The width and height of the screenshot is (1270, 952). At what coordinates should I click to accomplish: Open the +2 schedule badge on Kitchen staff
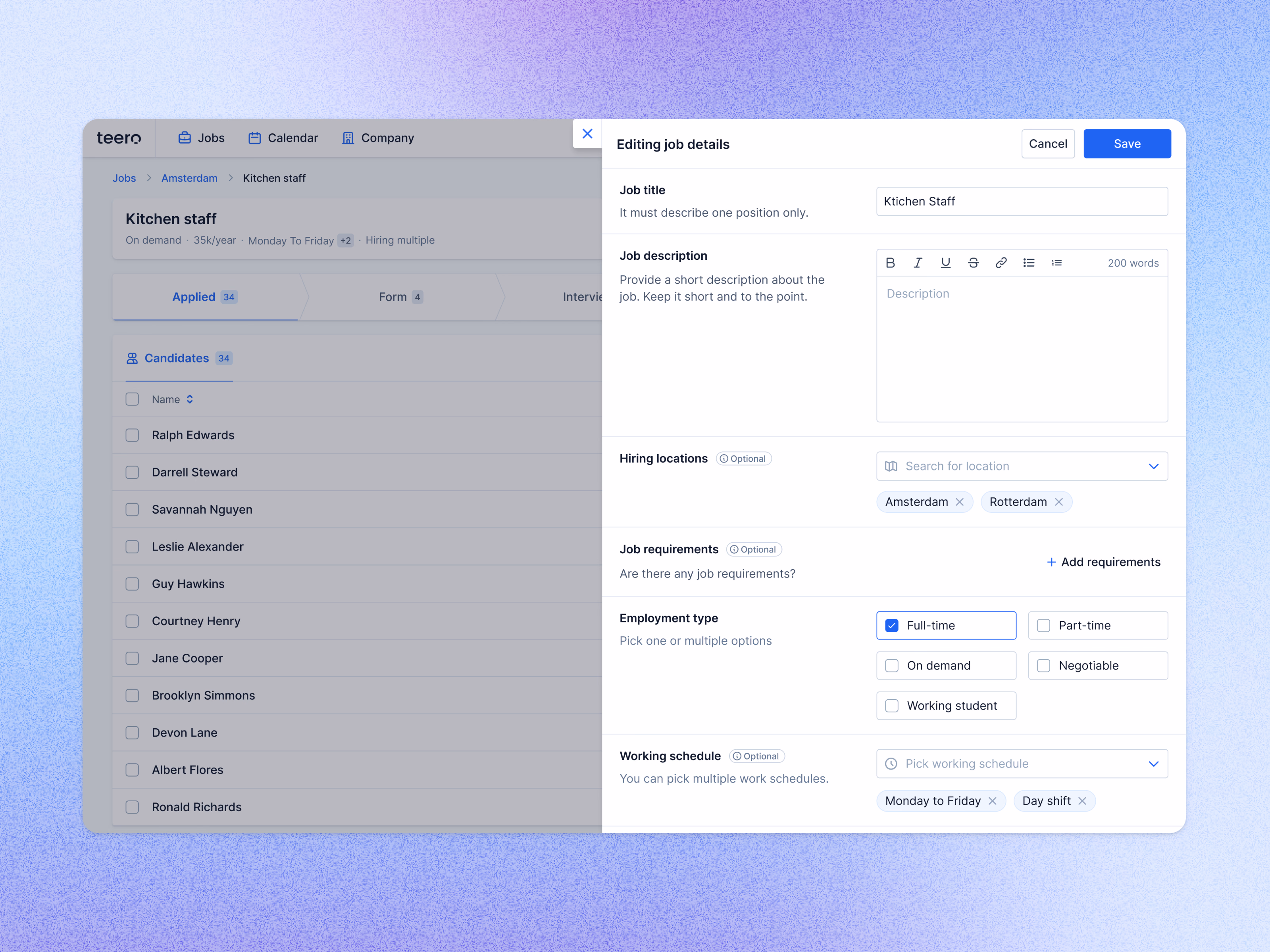click(346, 240)
